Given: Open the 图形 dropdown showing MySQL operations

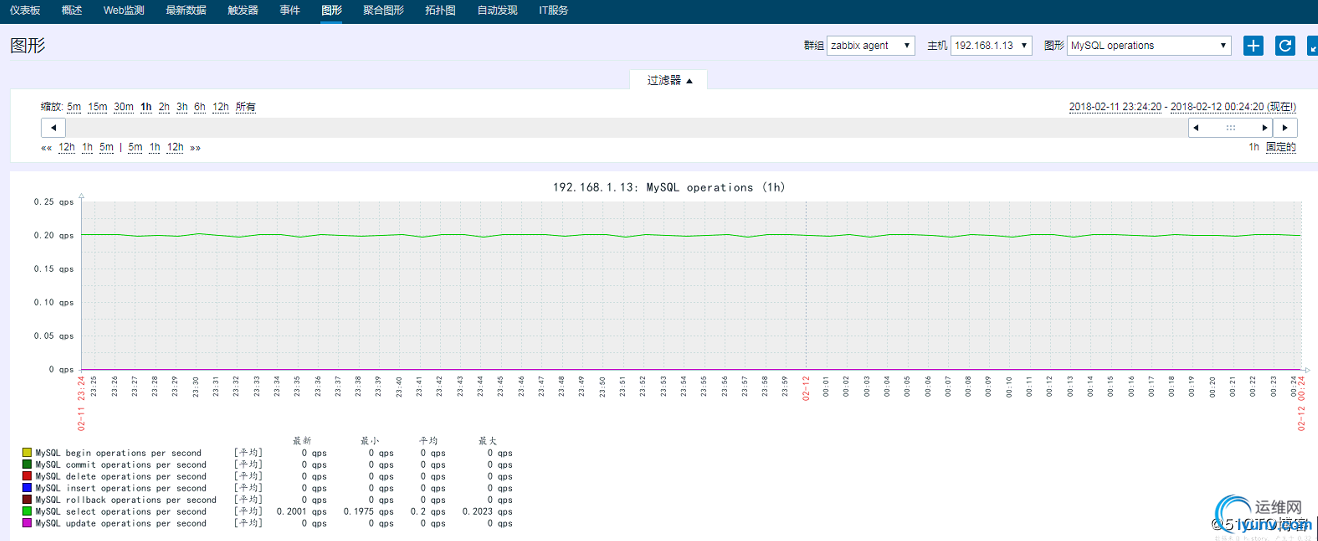Looking at the screenshot, I should tap(1149, 46).
